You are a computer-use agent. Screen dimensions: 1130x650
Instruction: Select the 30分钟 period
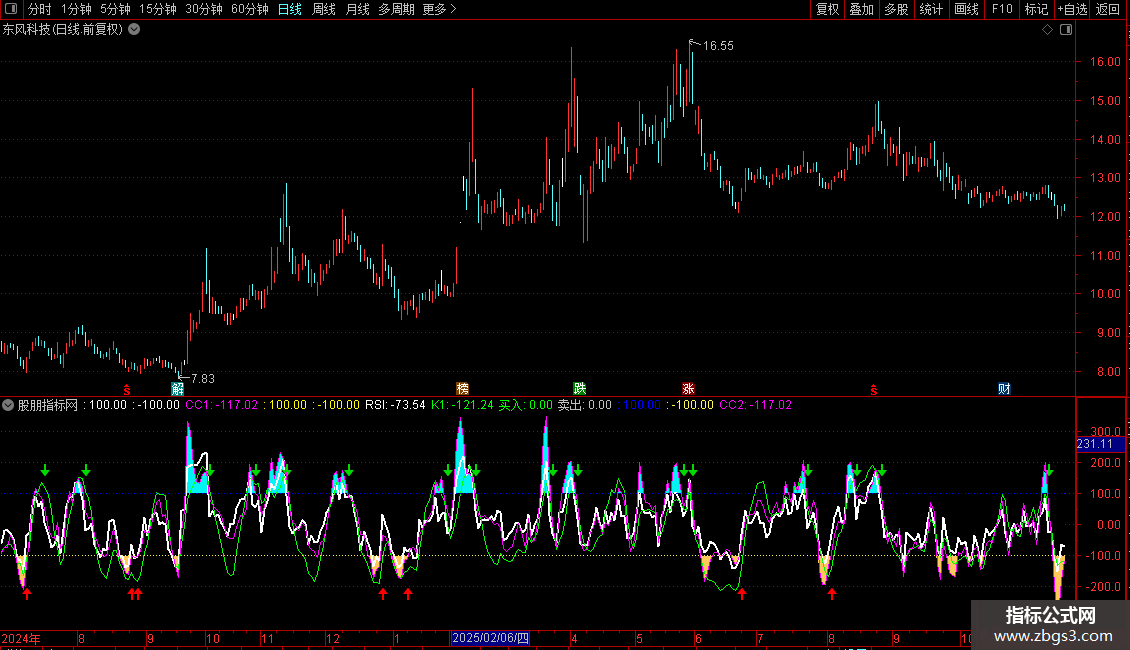tap(204, 9)
